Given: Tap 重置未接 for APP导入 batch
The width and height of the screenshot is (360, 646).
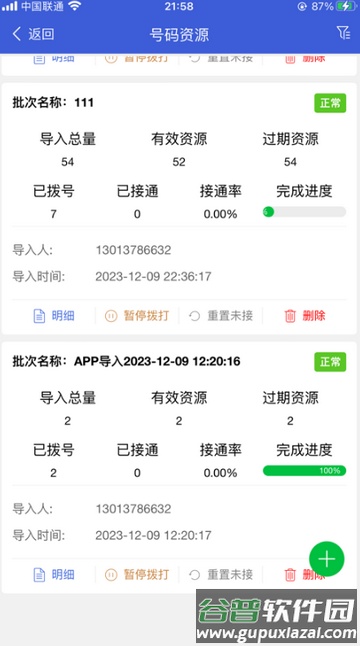Looking at the screenshot, I should point(221,574).
